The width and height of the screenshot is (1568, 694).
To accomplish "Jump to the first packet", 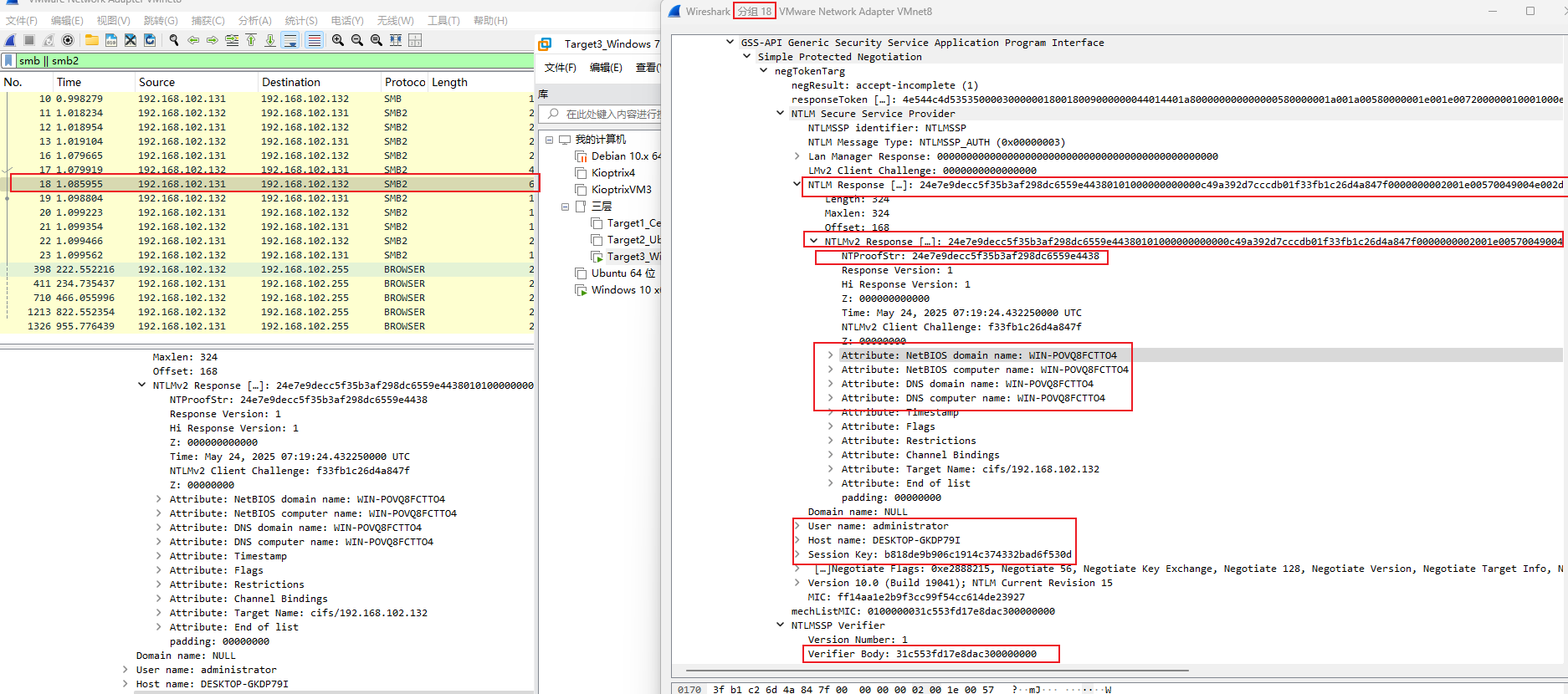I will [251, 40].
